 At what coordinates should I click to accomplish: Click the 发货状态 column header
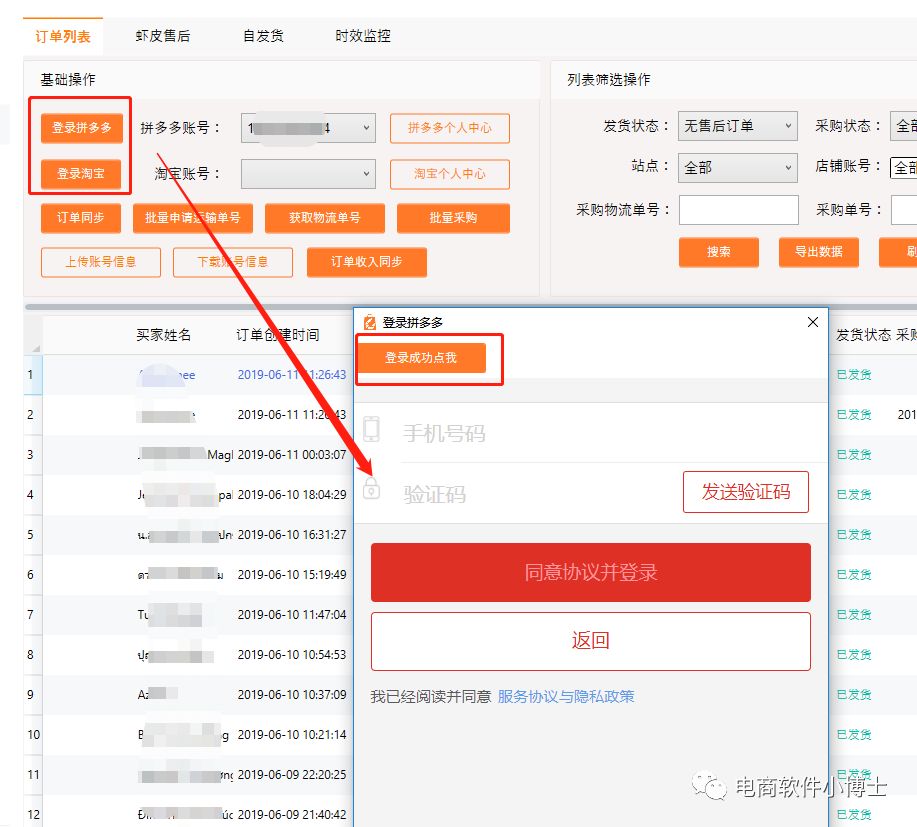click(863, 335)
